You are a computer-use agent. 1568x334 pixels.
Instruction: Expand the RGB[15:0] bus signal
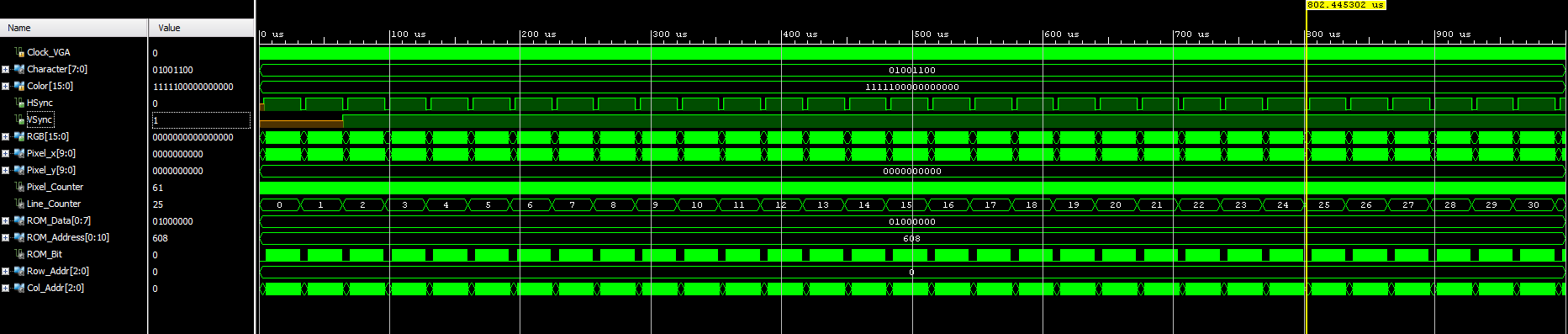[x=6, y=136]
